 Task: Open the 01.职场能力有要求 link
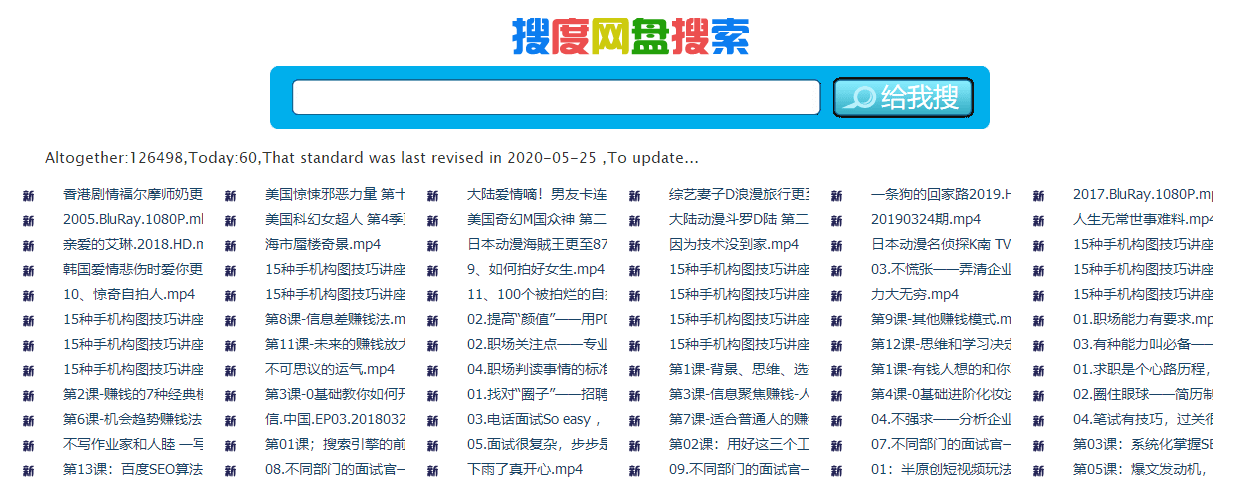point(1143,319)
